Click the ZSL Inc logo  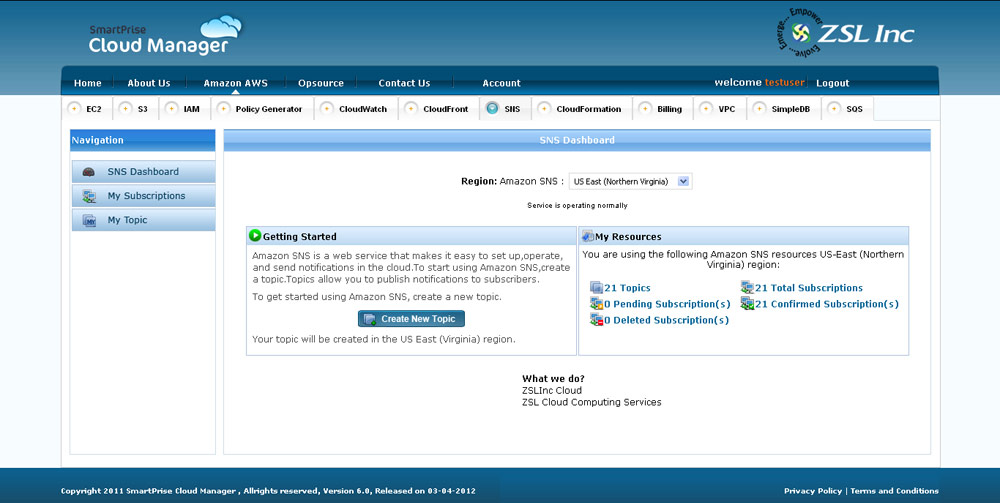point(846,33)
